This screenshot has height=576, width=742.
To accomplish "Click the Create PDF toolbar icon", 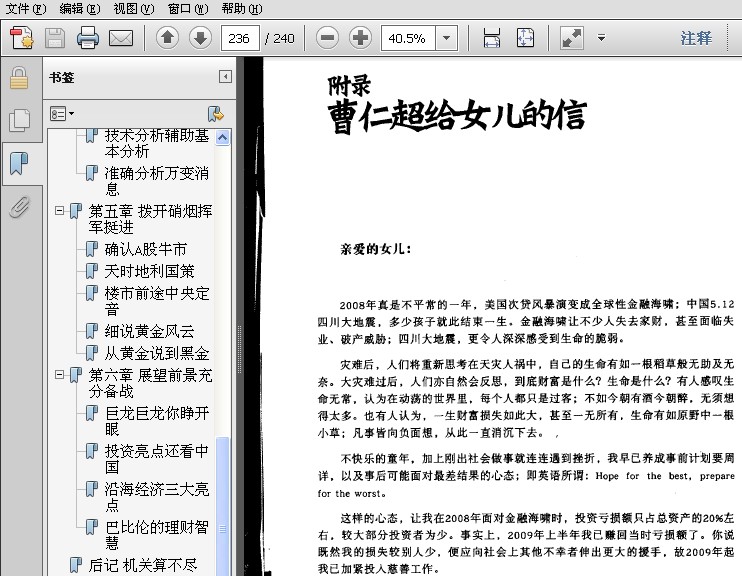I will tap(21, 38).
